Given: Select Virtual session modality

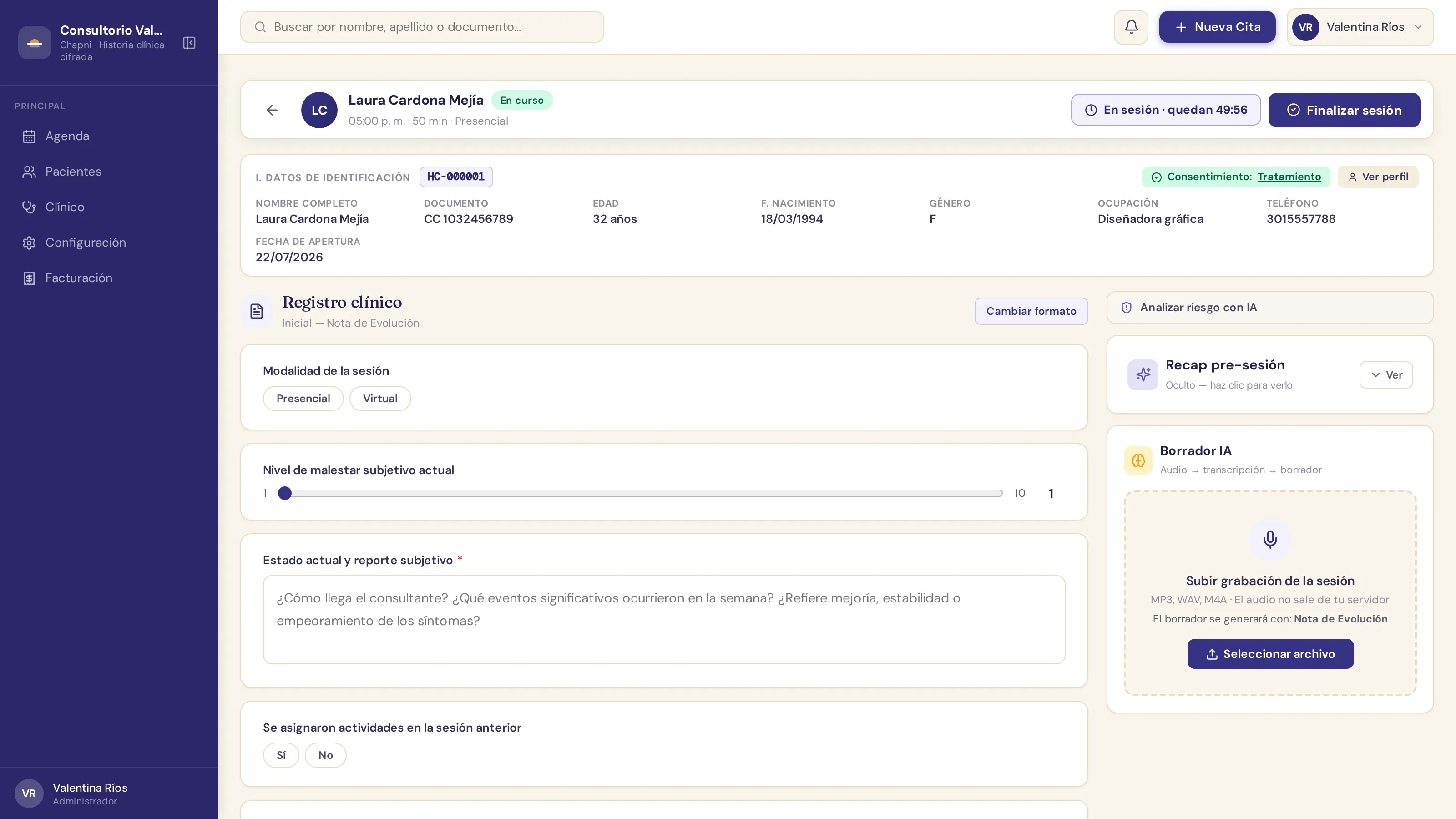Looking at the screenshot, I should (x=380, y=399).
